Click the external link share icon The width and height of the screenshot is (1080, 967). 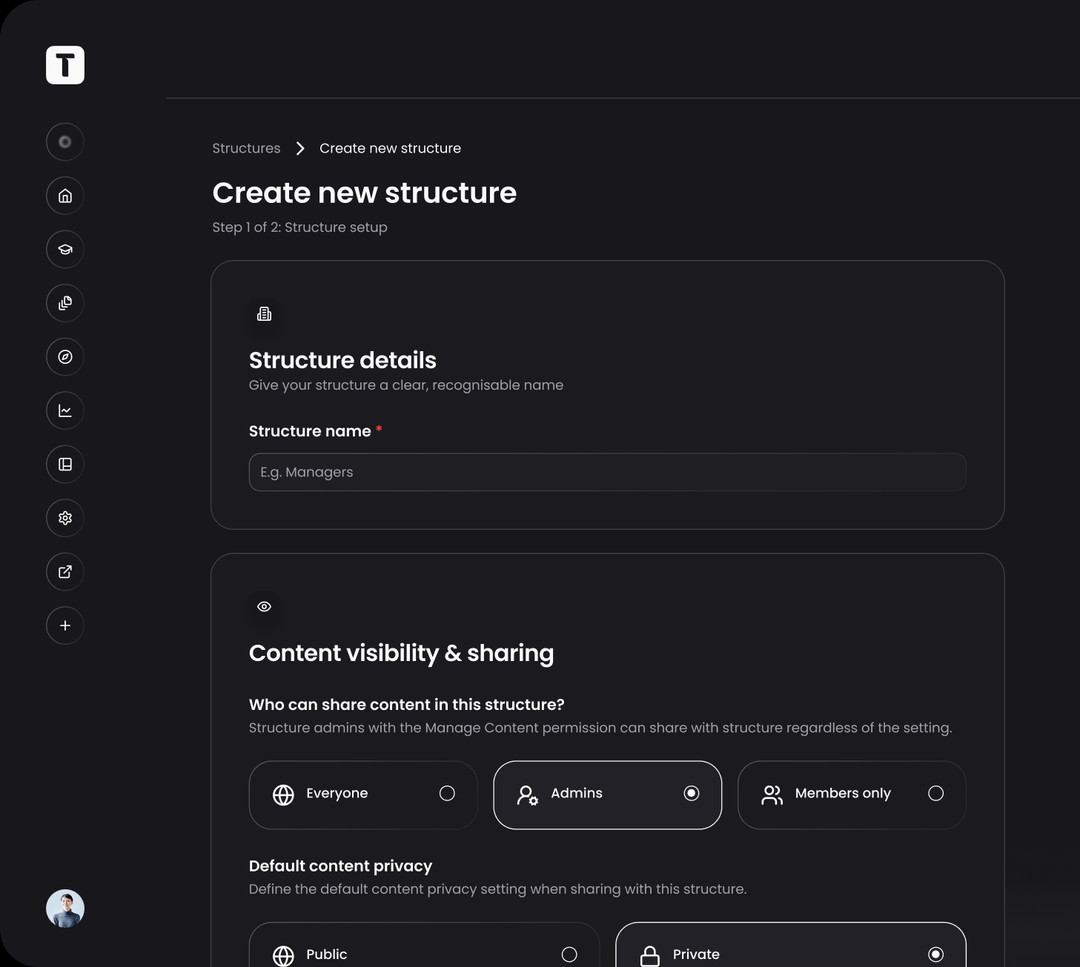[65, 572]
